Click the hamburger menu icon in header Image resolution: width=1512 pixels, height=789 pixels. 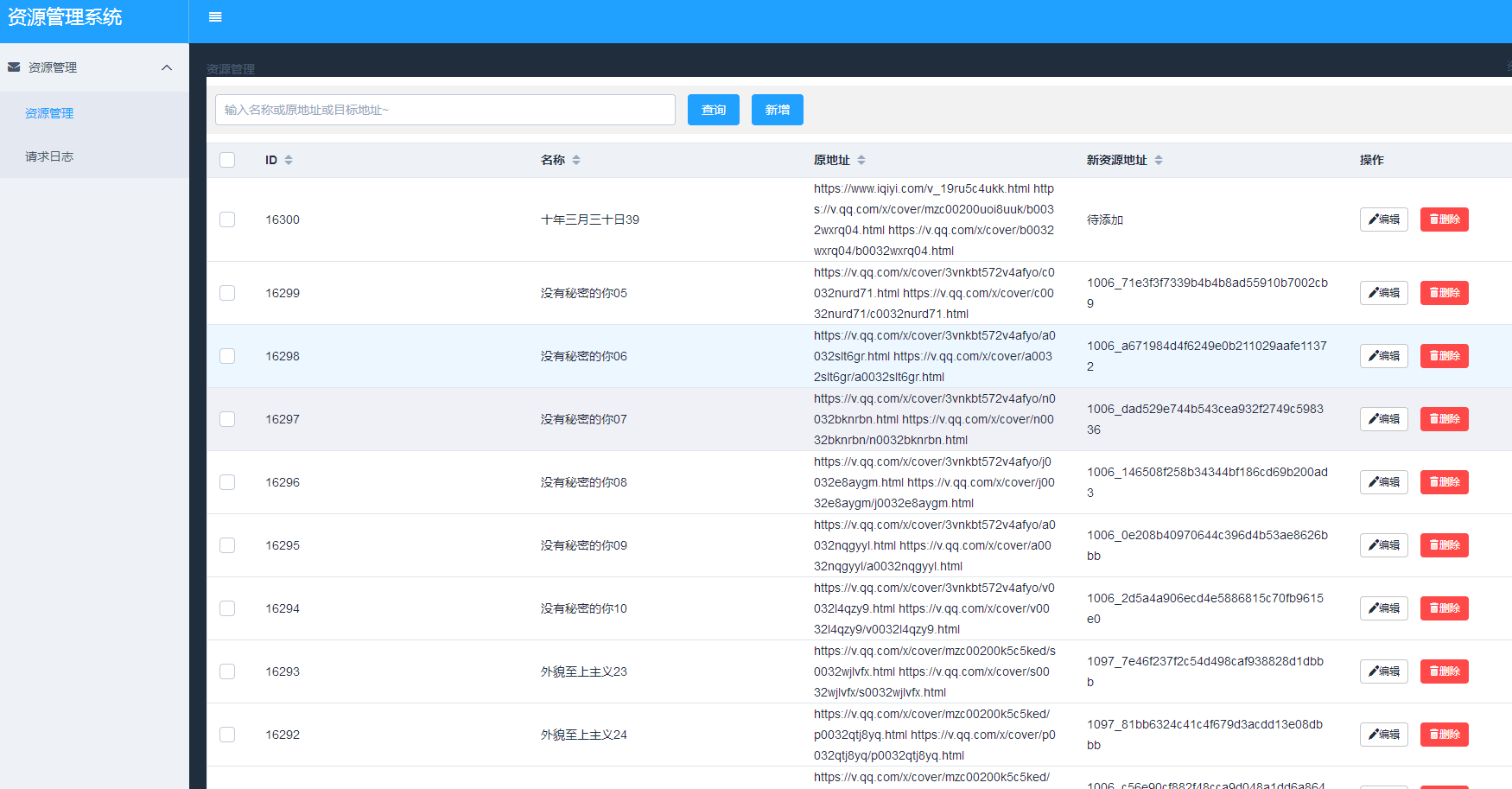215,17
